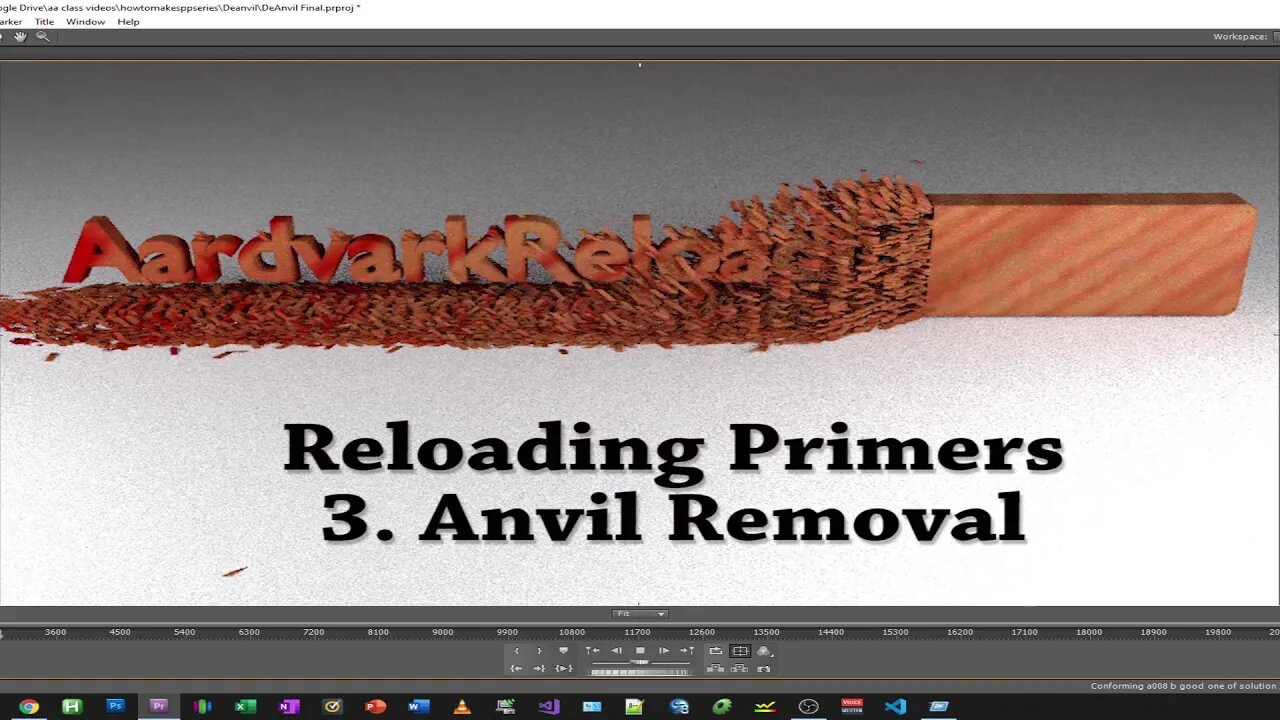This screenshot has width=1280, height=720.
Task: Step back one frame
Action: coord(616,650)
